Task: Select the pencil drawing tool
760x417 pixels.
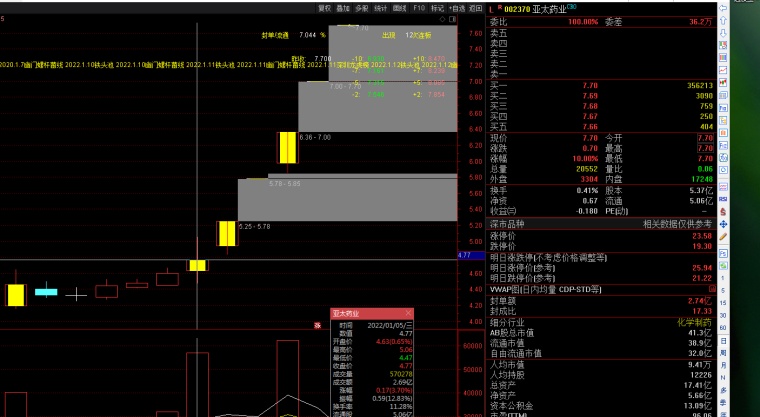Action: pos(723,237)
